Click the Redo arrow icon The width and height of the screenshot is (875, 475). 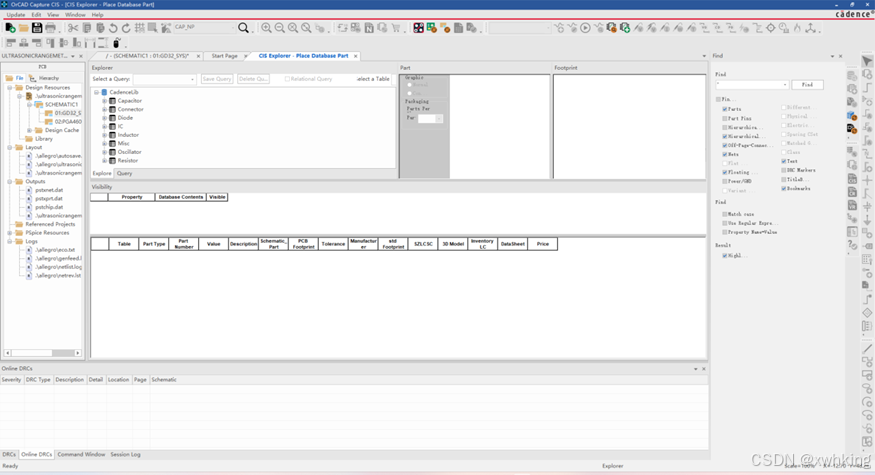(126, 28)
